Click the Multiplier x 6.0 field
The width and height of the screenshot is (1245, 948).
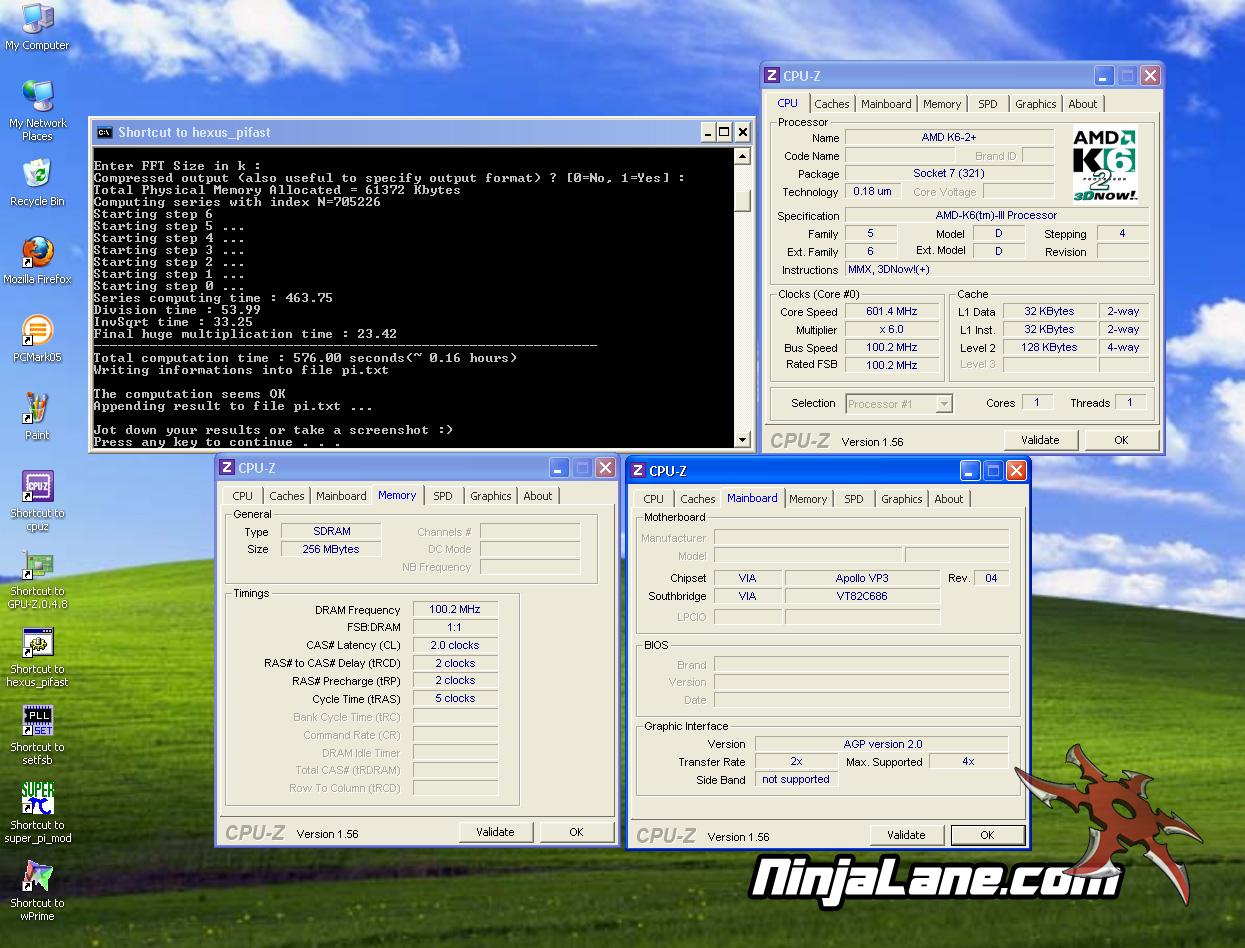(x=892, y=330)
